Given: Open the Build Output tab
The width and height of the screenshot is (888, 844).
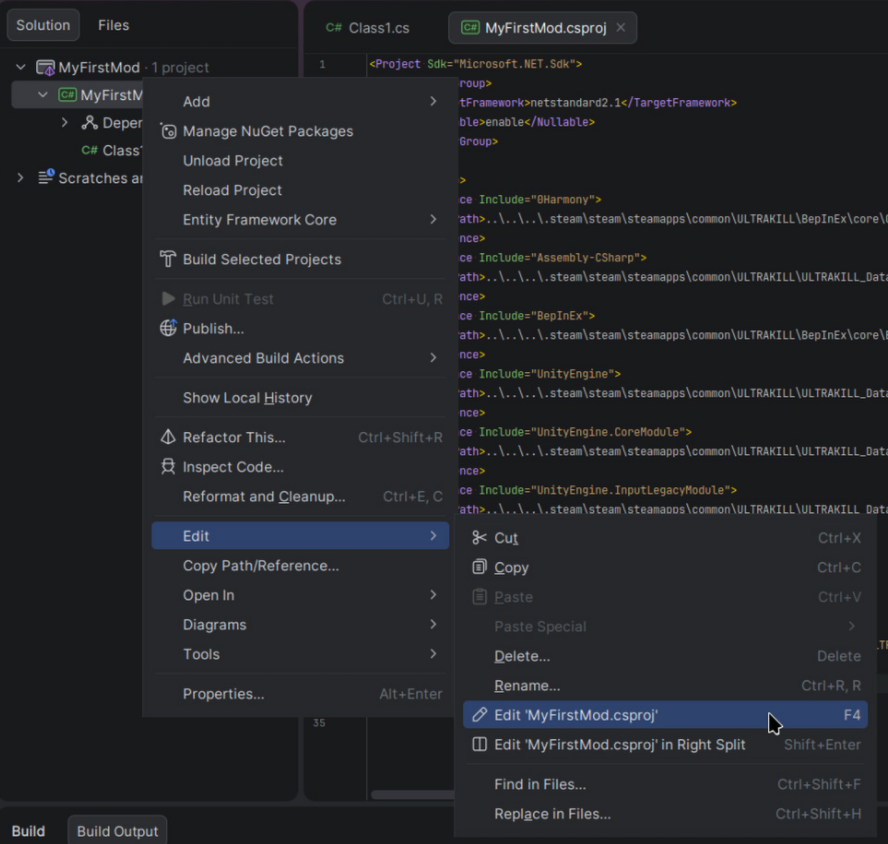Looking at the screenshot, I should (117, 831).
